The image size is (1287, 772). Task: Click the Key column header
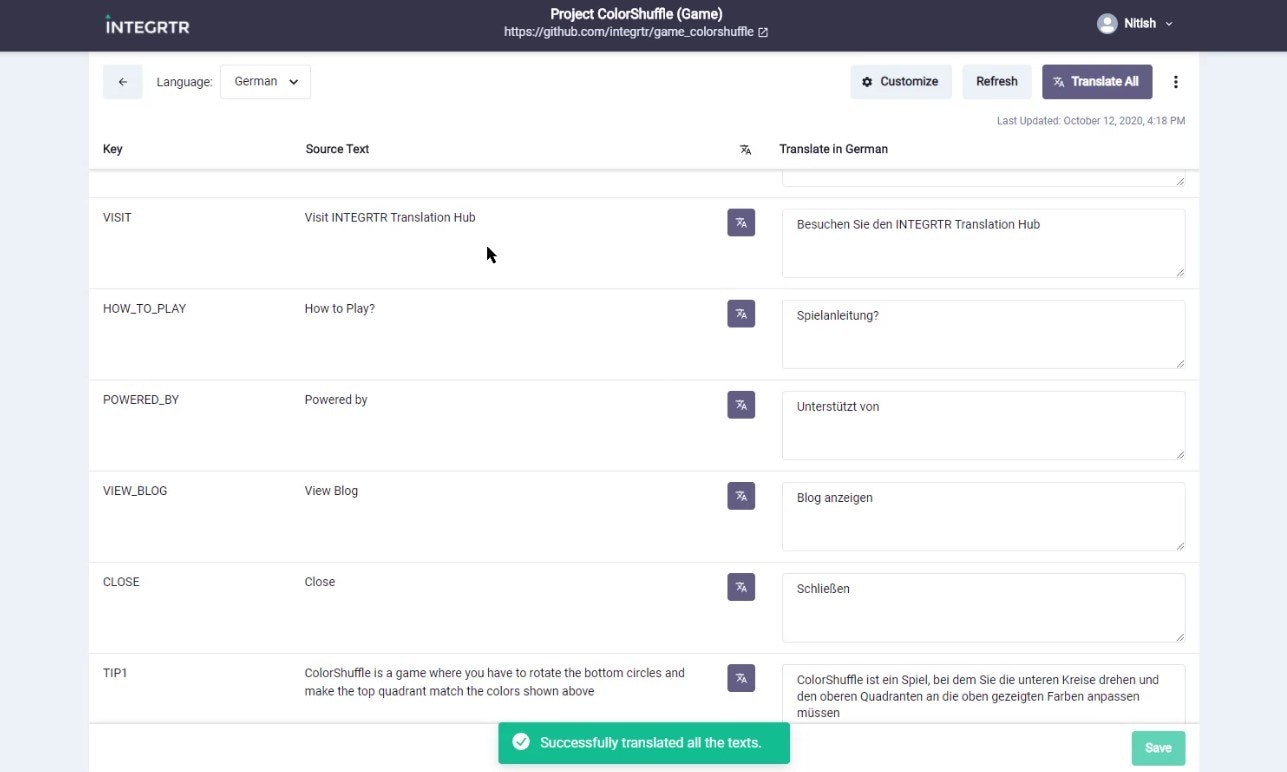click(113, 149)
